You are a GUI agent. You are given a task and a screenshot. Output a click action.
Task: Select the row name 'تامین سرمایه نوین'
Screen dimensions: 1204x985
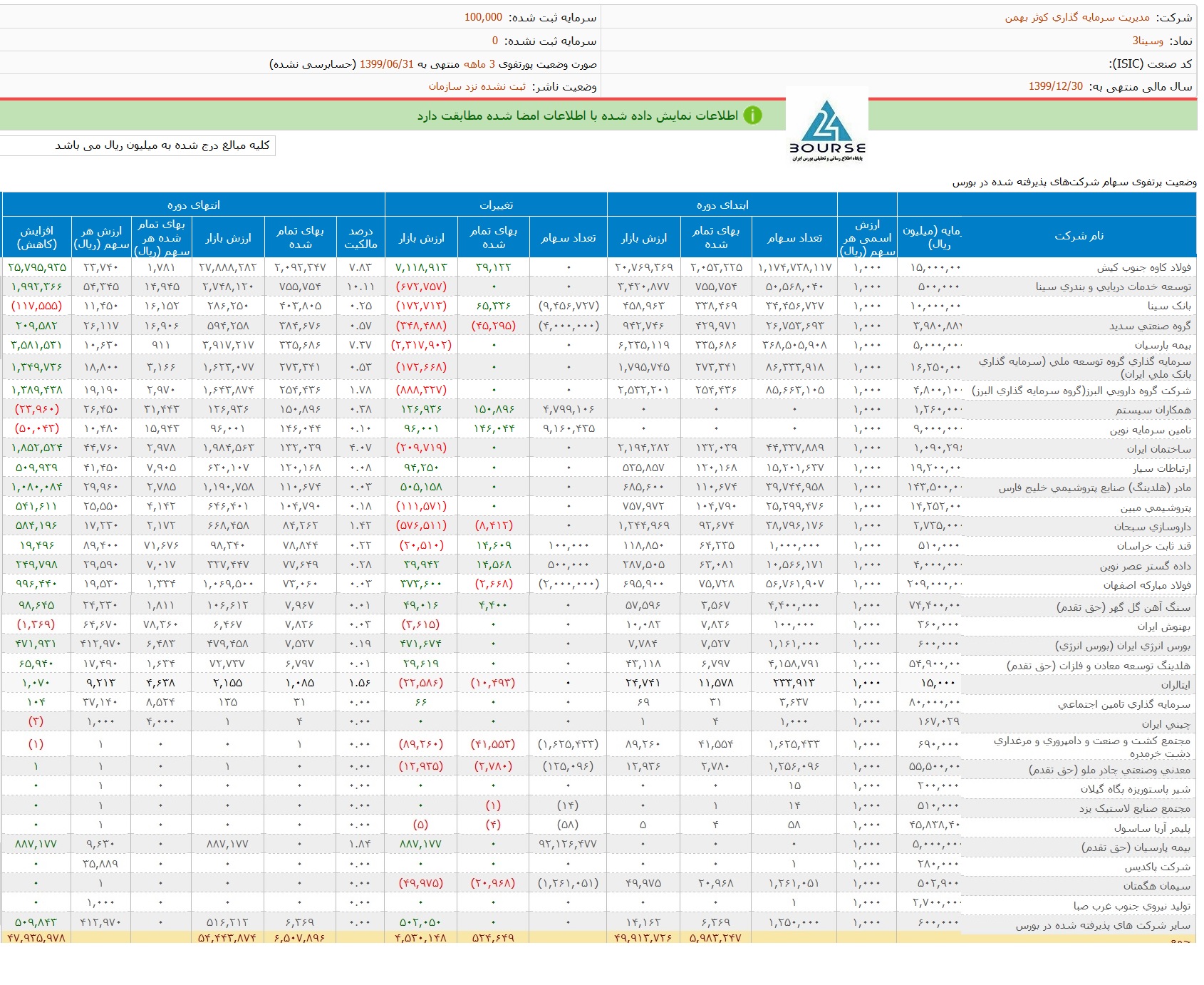(x=1150, y=430)
